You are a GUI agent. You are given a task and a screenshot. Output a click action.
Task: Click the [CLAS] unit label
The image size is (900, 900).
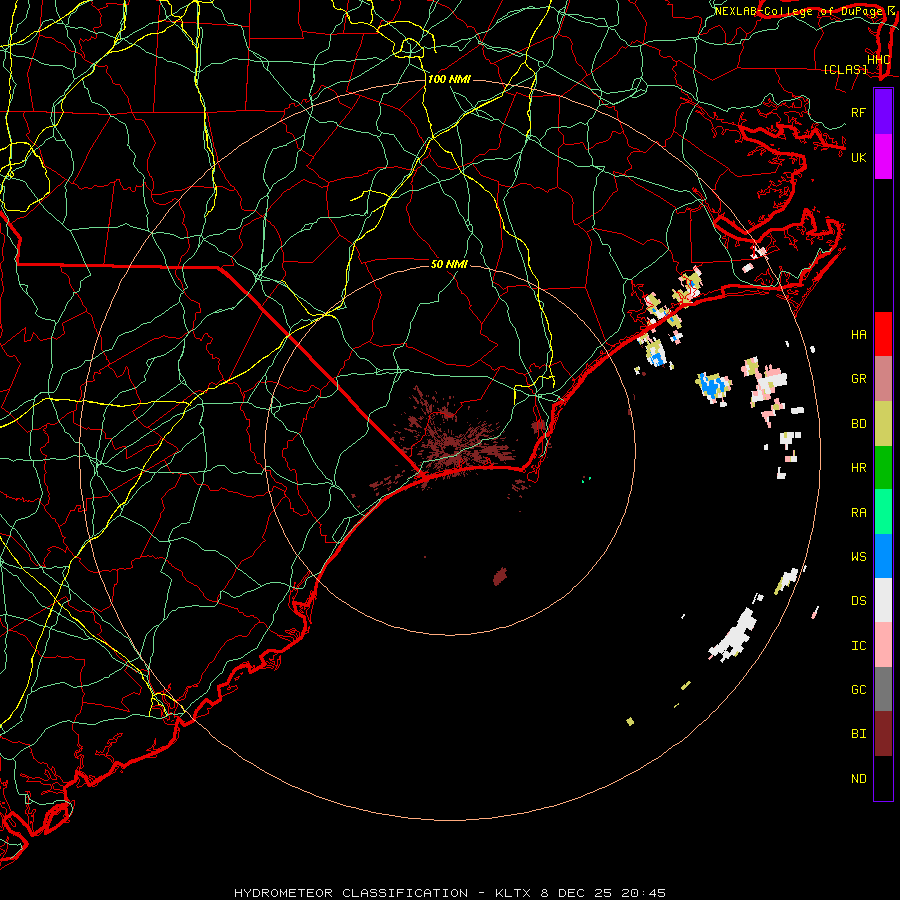[x=845, y=69]
